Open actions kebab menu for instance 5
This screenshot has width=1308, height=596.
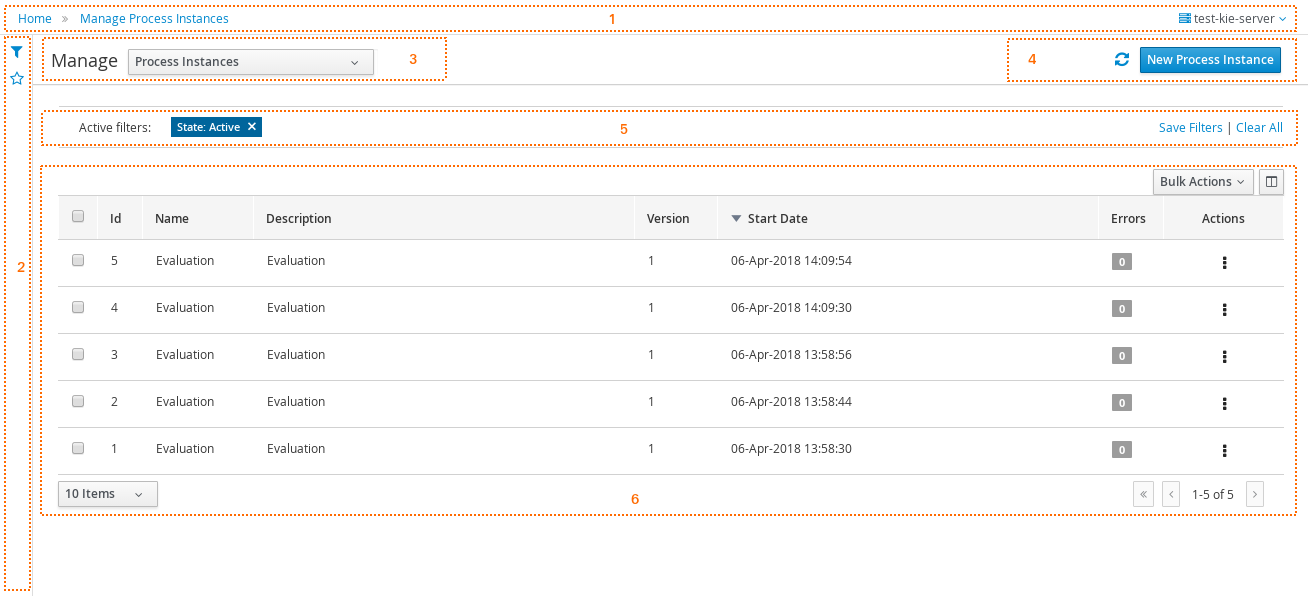(1224, 262)
